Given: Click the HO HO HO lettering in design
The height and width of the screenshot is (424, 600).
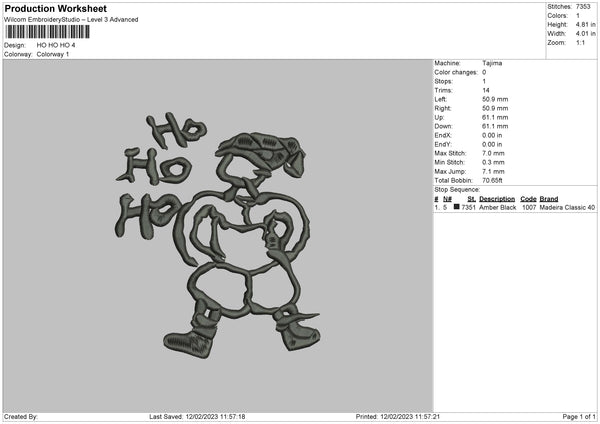Looking at the screenshot, I should point(160,175).
